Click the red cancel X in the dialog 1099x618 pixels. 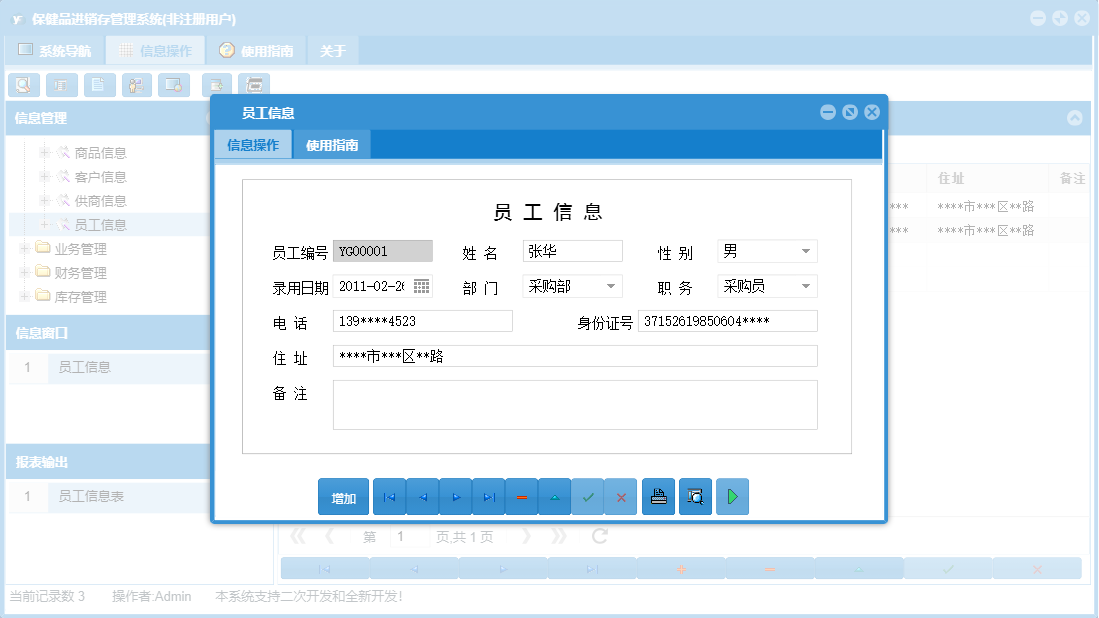(x=621, y=496)
